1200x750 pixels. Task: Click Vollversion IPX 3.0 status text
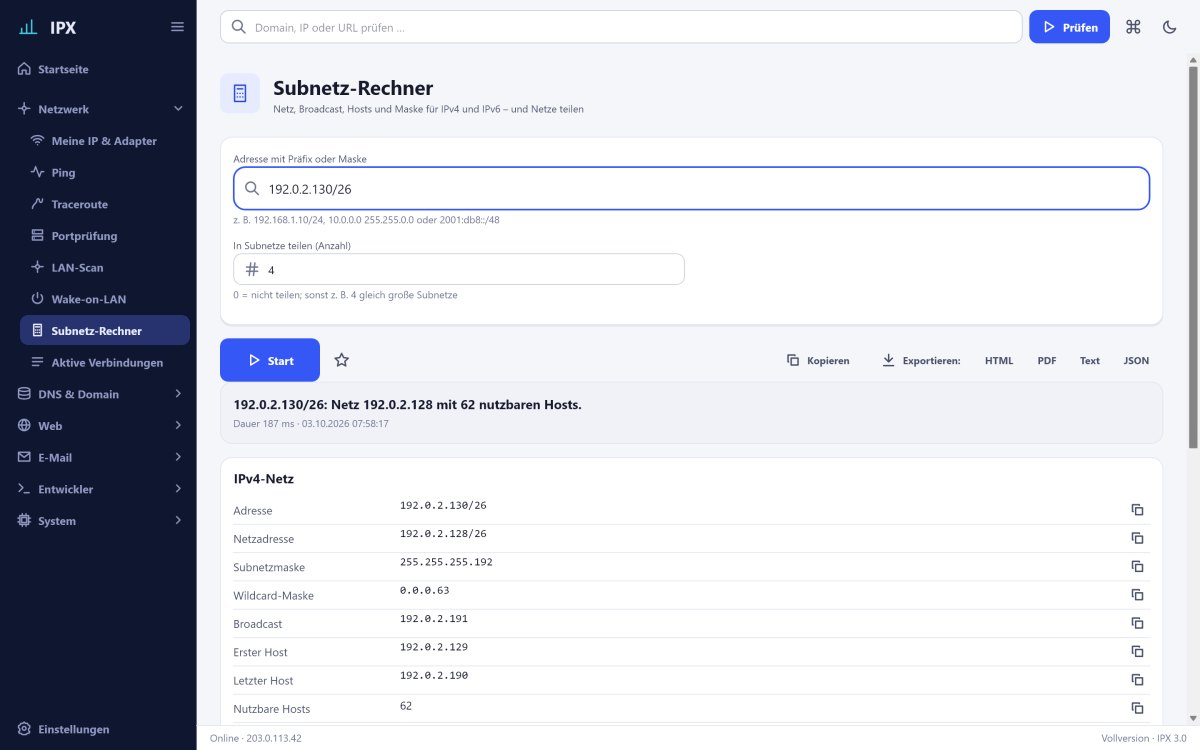(x=1144, y=738)
